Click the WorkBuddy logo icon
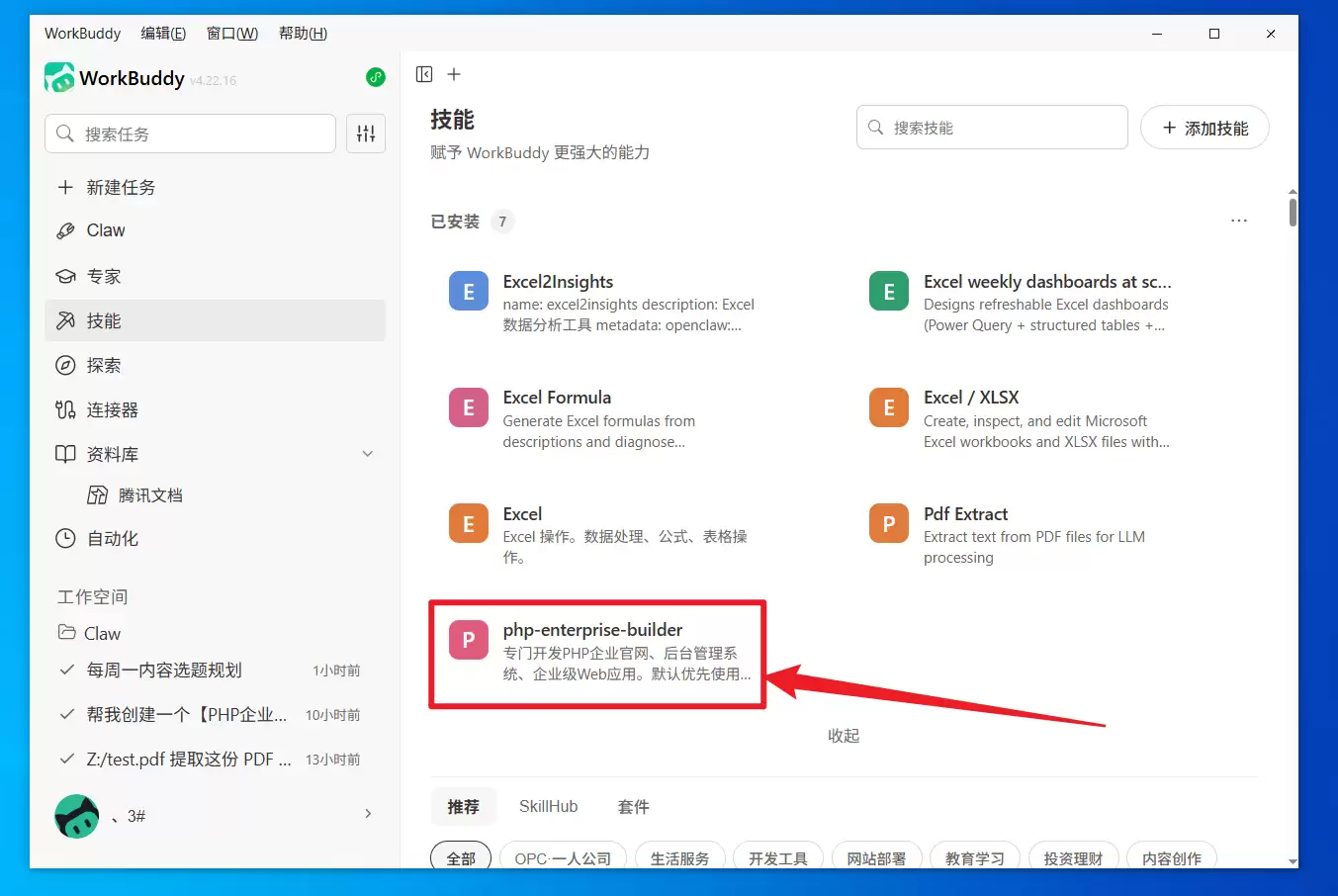This screenshot has width=1338, height=896. click(59, 77)
